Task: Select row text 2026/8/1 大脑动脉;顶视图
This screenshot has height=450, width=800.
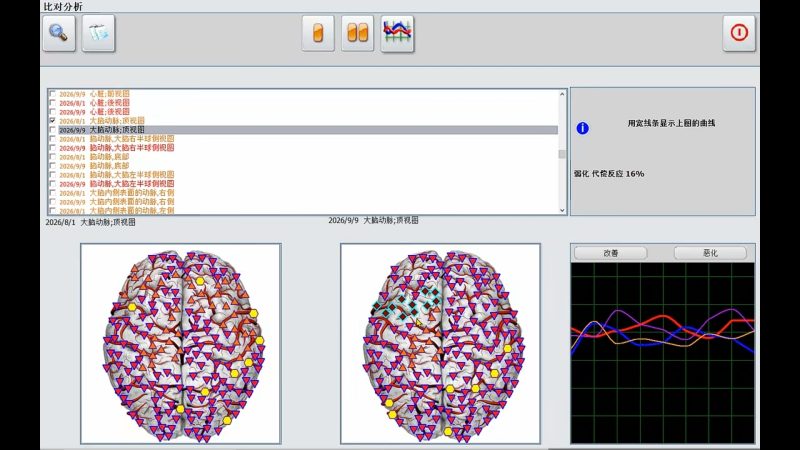Action: [x=102, y=120]
